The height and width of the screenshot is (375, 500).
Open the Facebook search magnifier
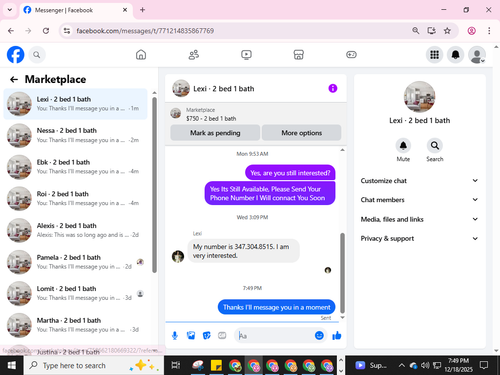(x=37, y=55)
